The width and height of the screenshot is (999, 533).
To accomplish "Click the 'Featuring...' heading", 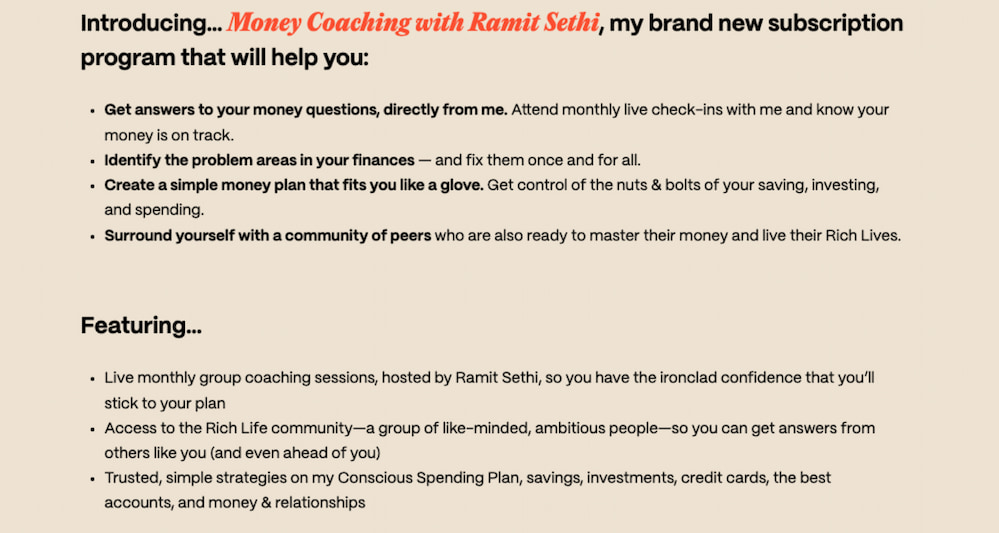I will [x=141, y=325].
